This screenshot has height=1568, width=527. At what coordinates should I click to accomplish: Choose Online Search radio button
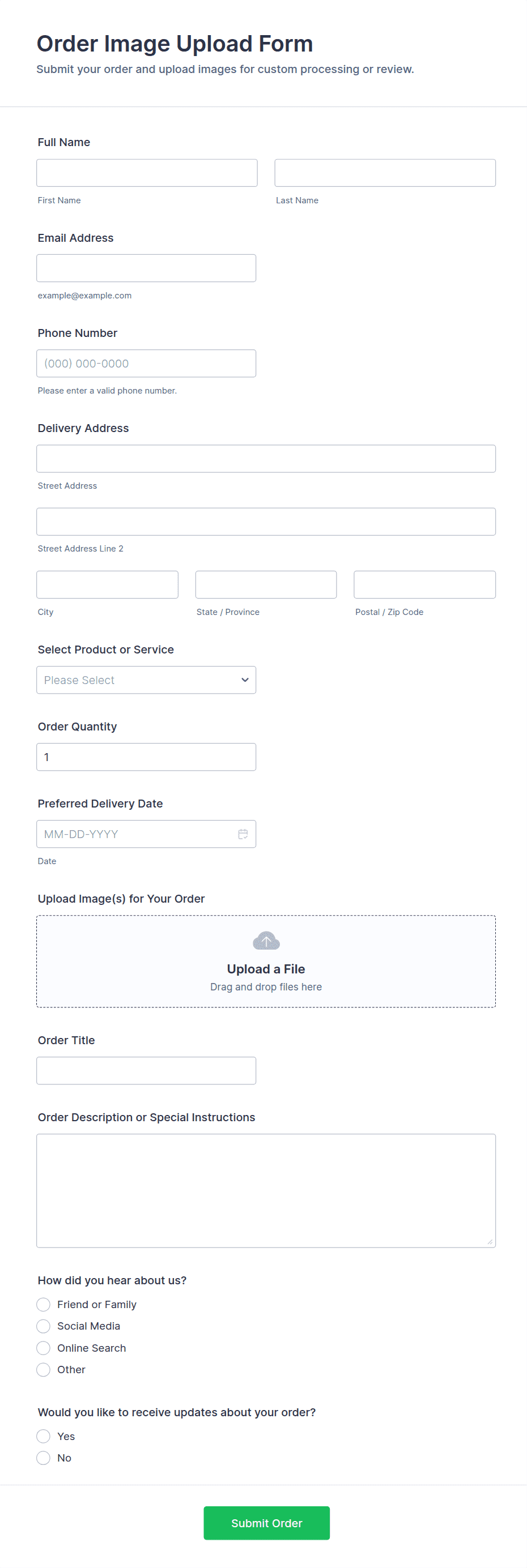click(x=43, y=1348)
